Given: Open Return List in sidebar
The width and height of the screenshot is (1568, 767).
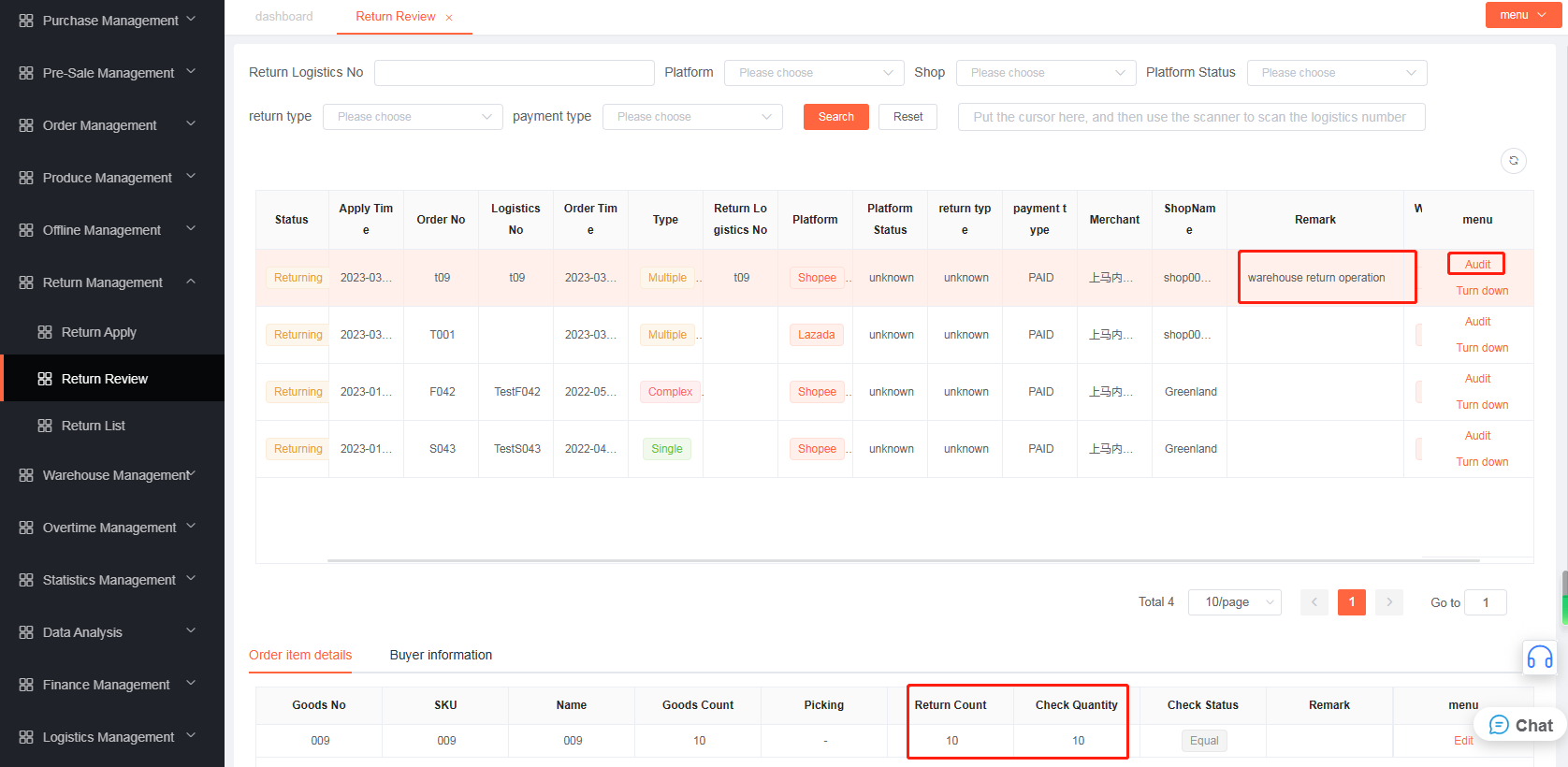Looking at the screenshot, I should 112,426.
